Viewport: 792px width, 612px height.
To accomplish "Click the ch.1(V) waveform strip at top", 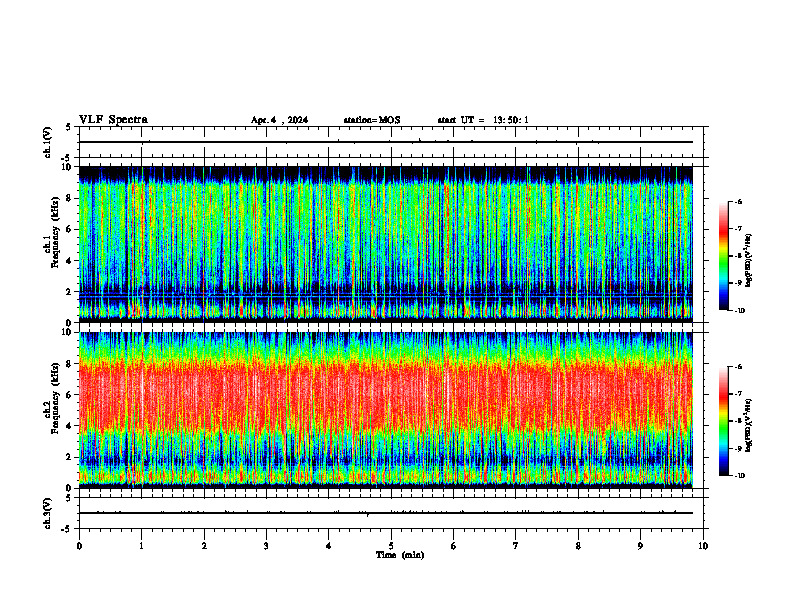I will point(391,142).
